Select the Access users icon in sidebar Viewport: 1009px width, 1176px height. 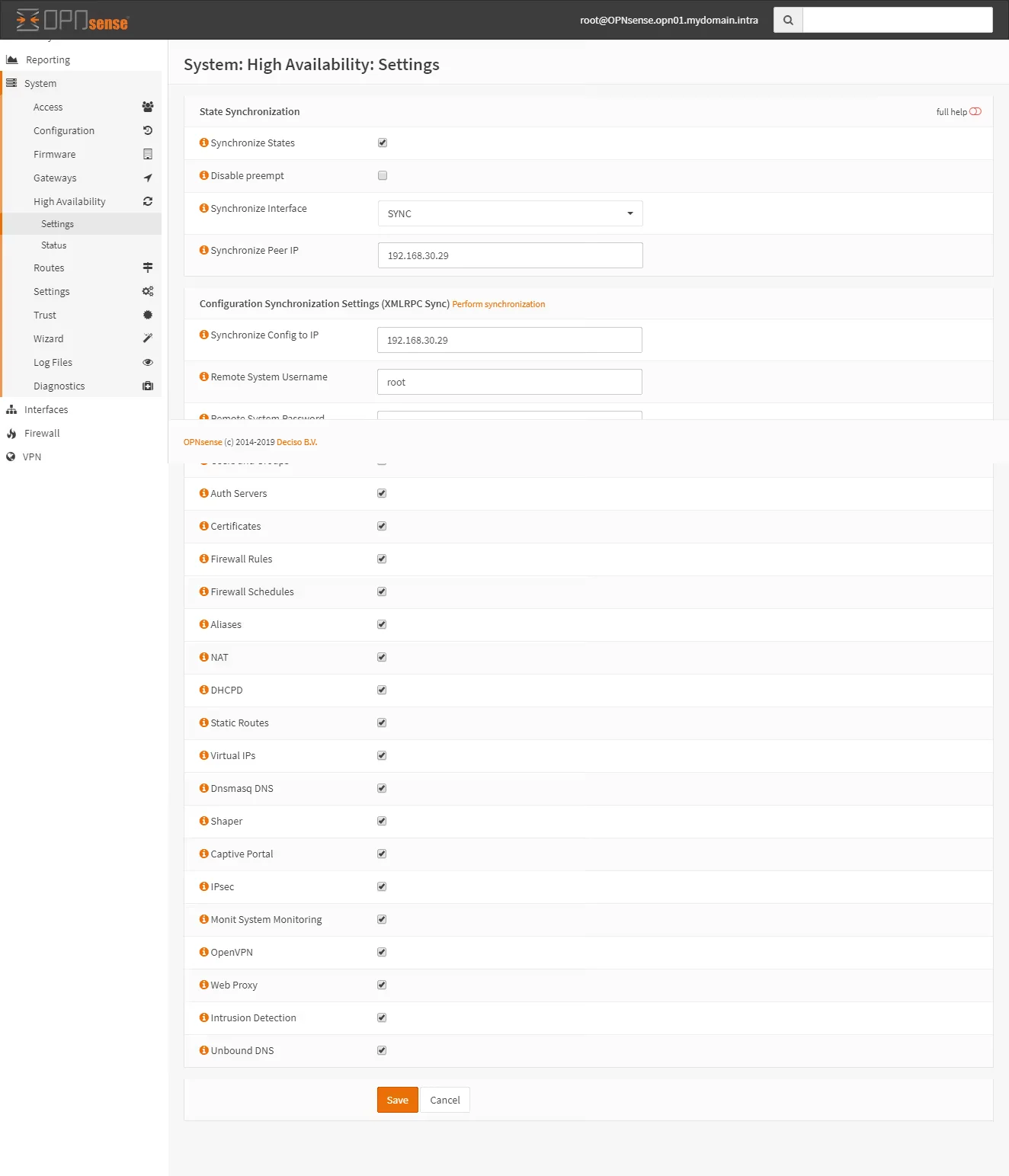148,107
